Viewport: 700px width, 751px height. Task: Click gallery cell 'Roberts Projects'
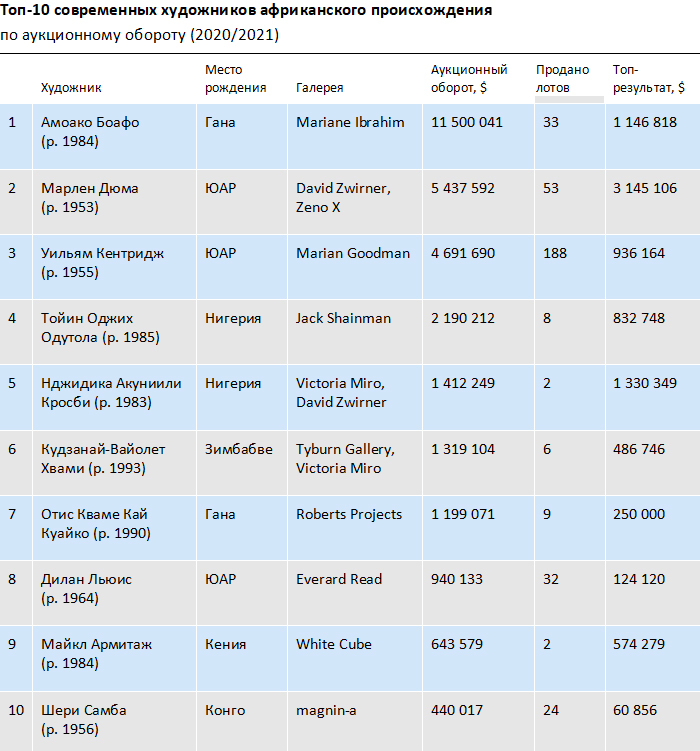click(x=349, y=514)
